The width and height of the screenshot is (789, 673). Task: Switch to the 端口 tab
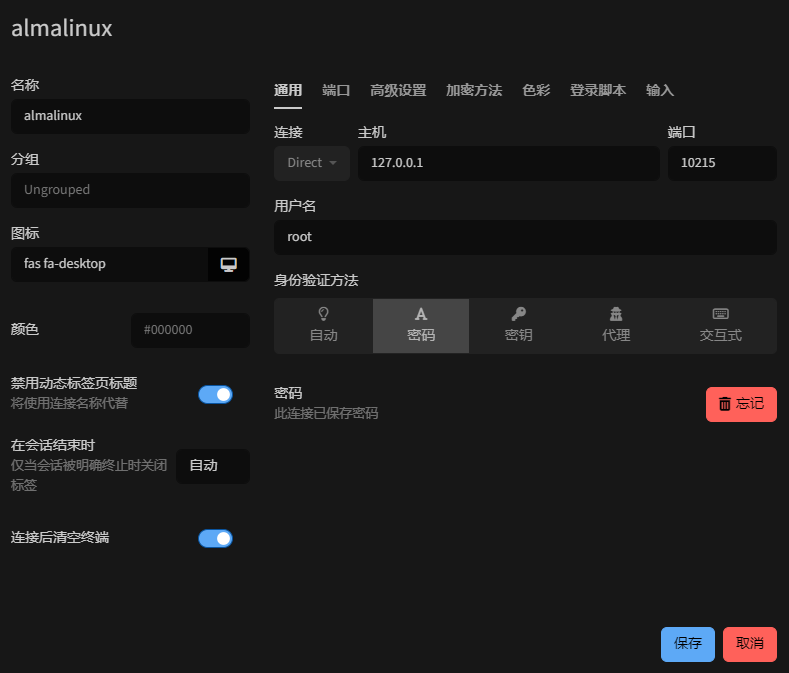[x=336, y=91]
